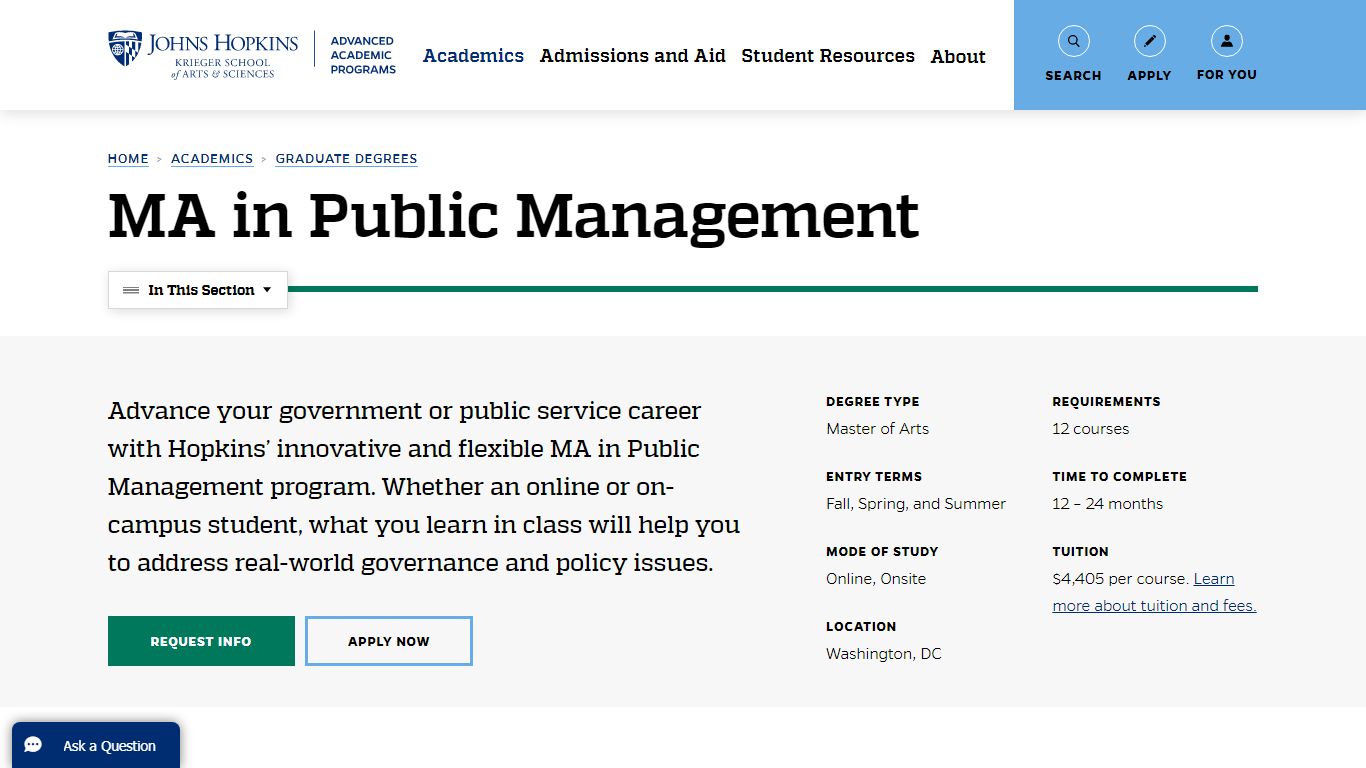Click the LOCATION label
The width and height of the screenshot is (1366, 768).
[861, 627]
